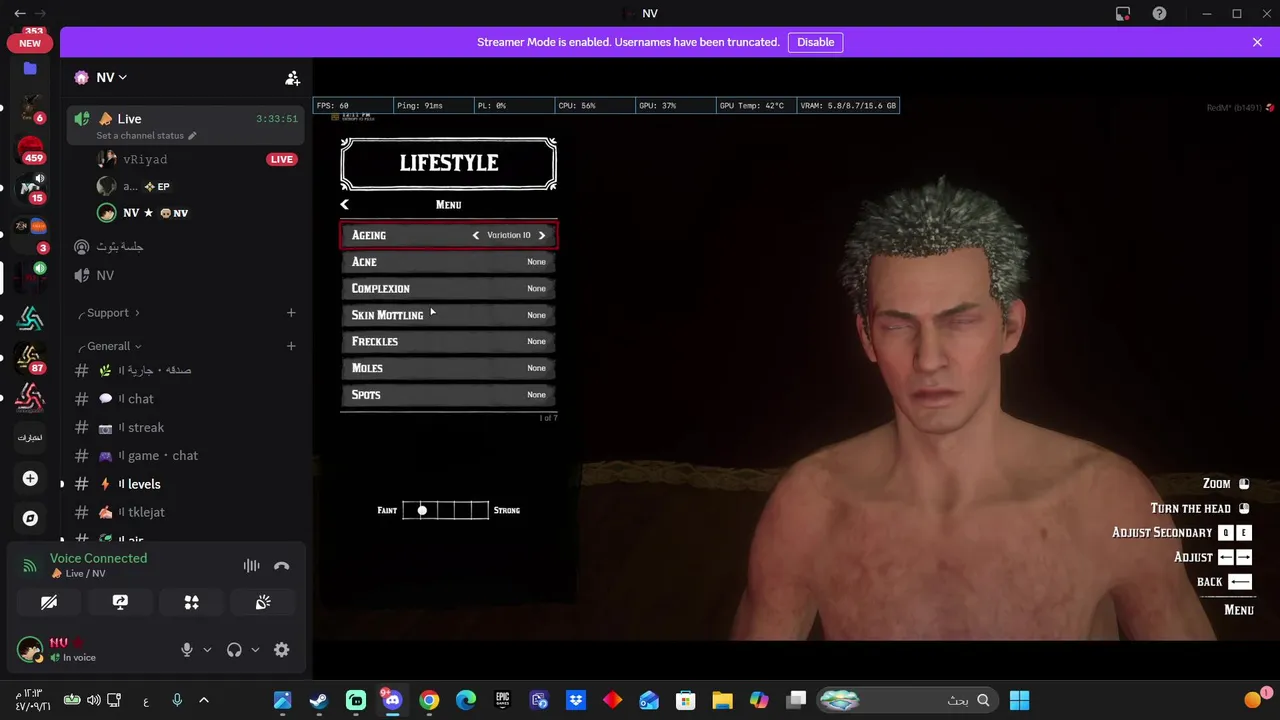
Task: Open the Windows Start menu
Action: (x=1019, y=700)
